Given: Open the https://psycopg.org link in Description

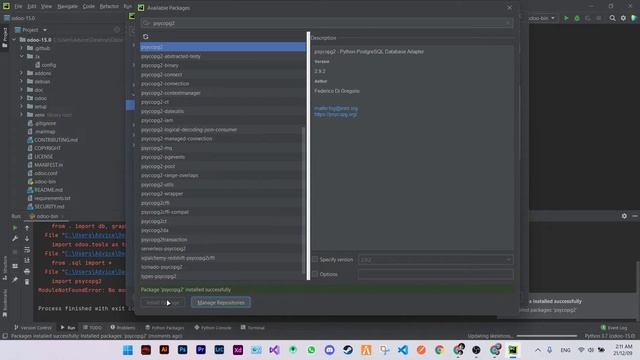Looking at the screenshot, I should tap(336, 115).
